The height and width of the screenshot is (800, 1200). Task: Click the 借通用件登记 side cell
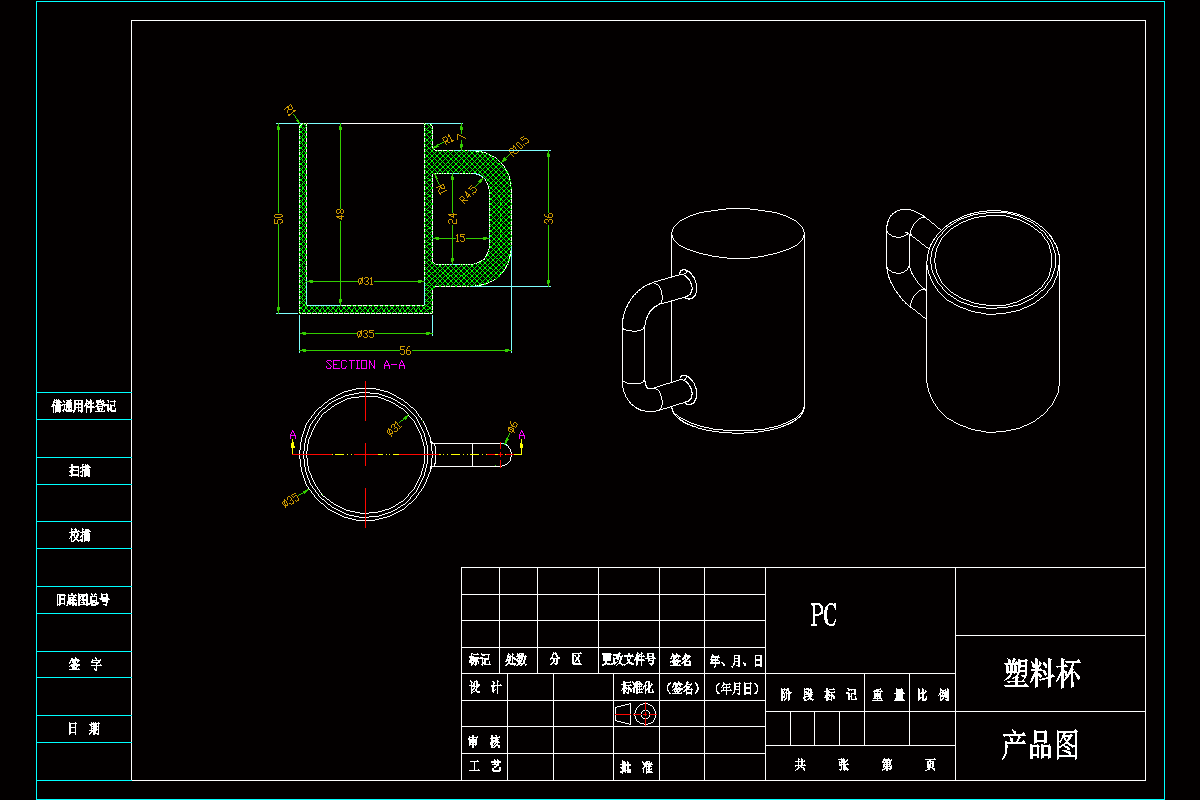(x=84, y=406)
